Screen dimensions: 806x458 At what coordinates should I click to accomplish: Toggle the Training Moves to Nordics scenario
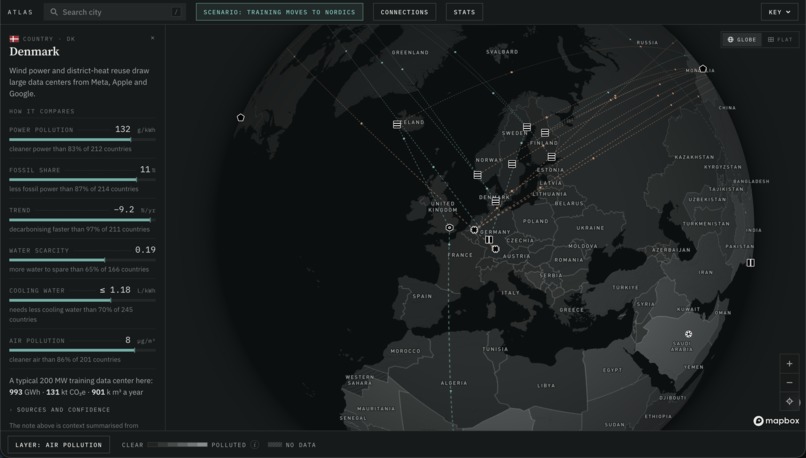[279, 12]
